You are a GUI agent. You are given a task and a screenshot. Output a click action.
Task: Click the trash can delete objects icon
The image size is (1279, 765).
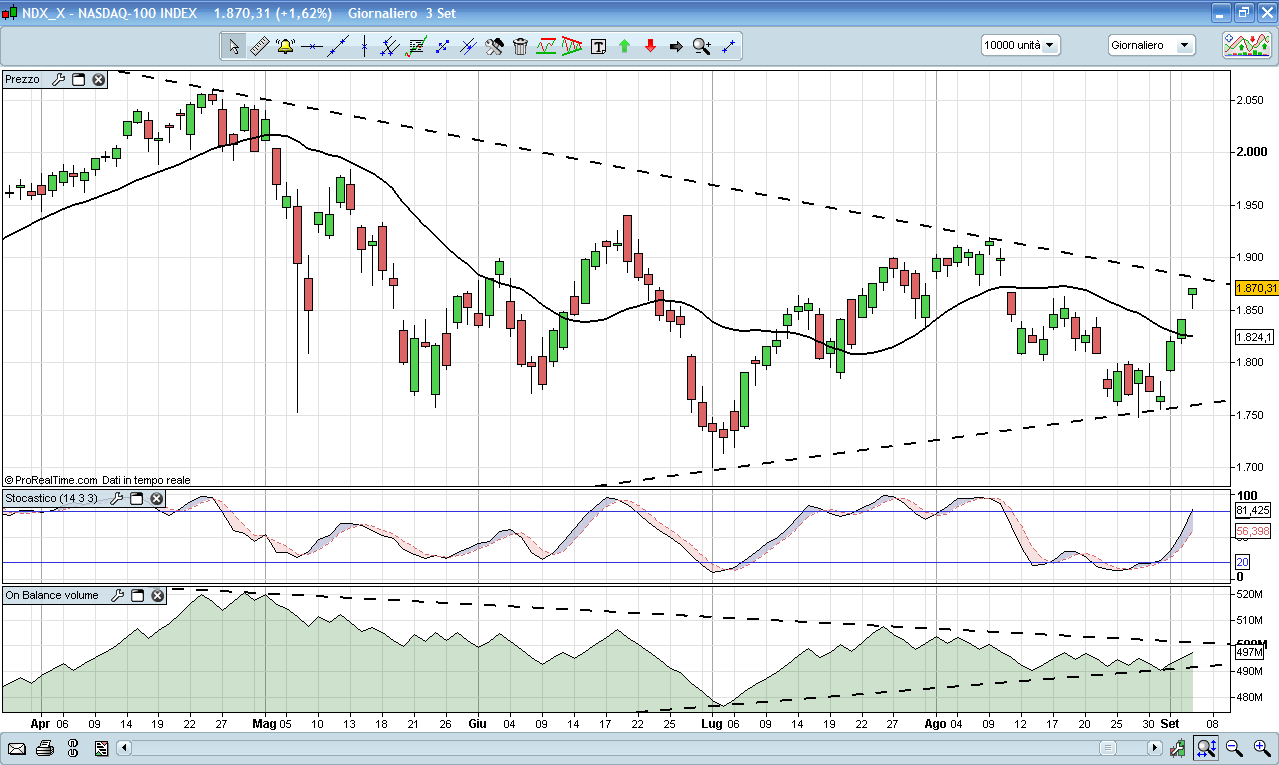[x=520, y=46]
